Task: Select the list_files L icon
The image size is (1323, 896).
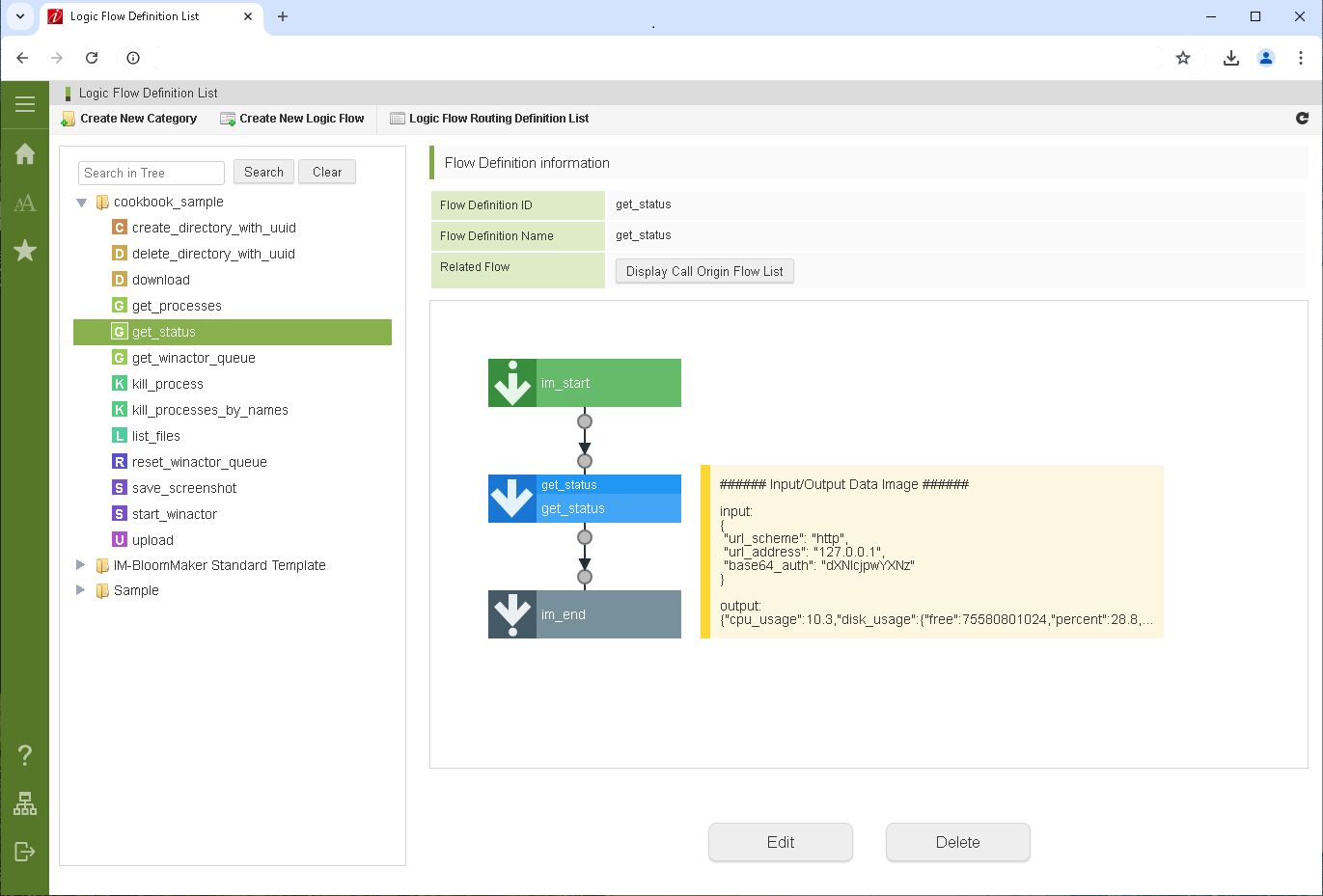Action: pos(120,436)
